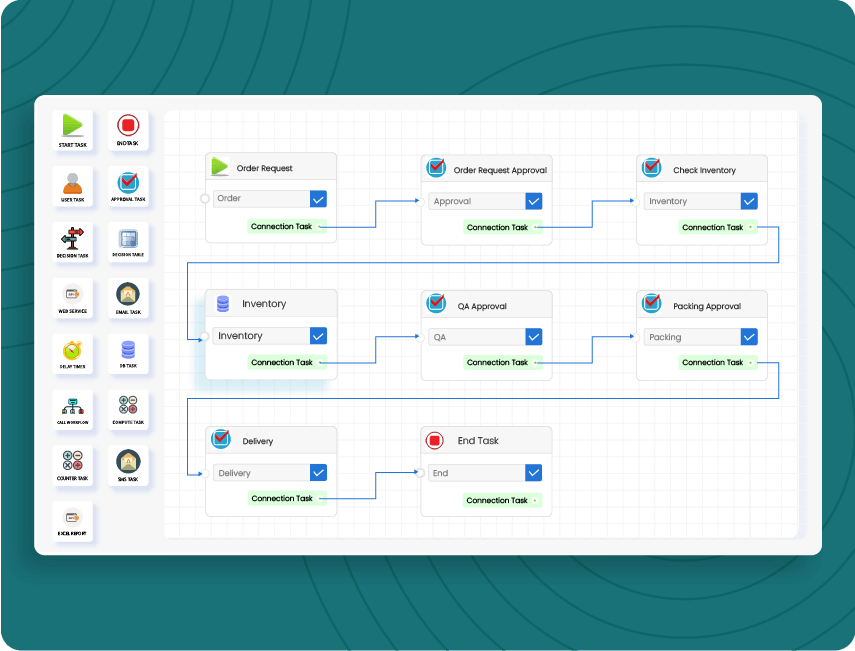This screenshot has width=855, height=651.
Task: Open the Inventory field in Check Inventory node
Action: (691, 201)
